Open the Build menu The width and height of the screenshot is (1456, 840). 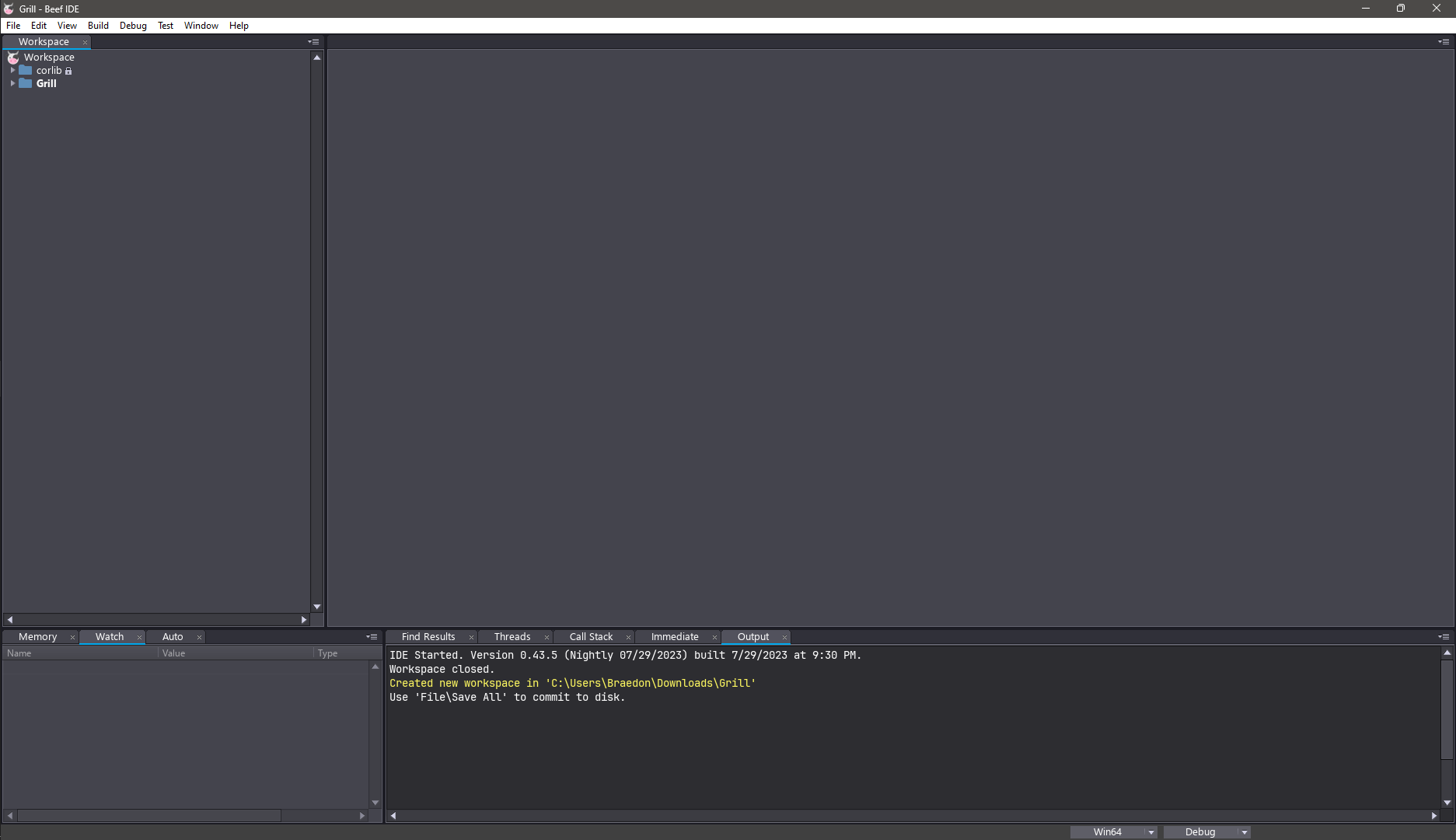tap(98, 26)
